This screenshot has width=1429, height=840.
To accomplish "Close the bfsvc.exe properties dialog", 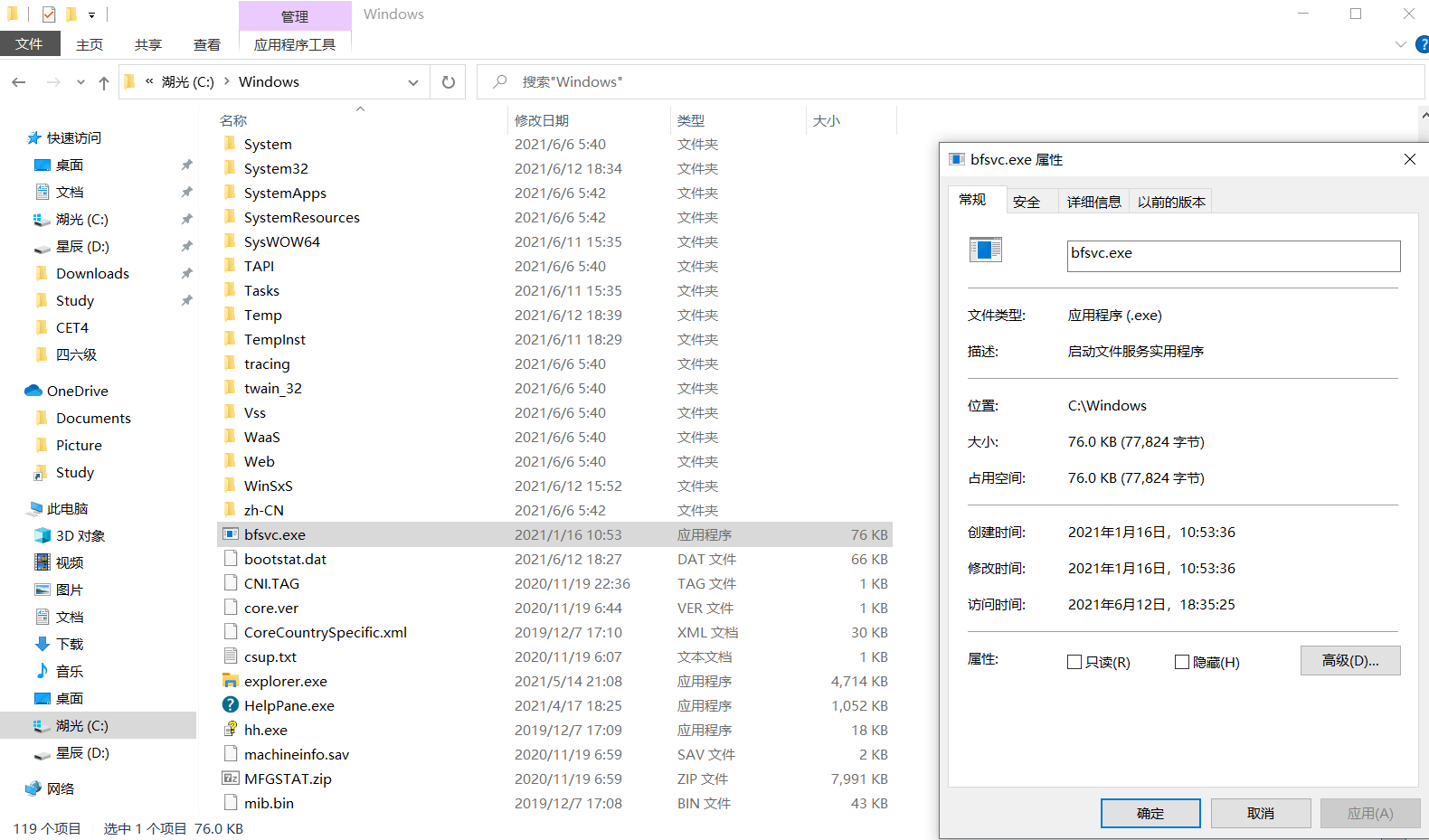I will click(x=1409, y=159).
